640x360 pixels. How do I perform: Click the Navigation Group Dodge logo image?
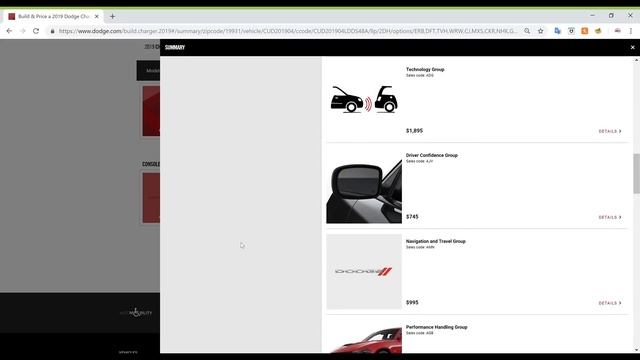(x=364, y=271)
